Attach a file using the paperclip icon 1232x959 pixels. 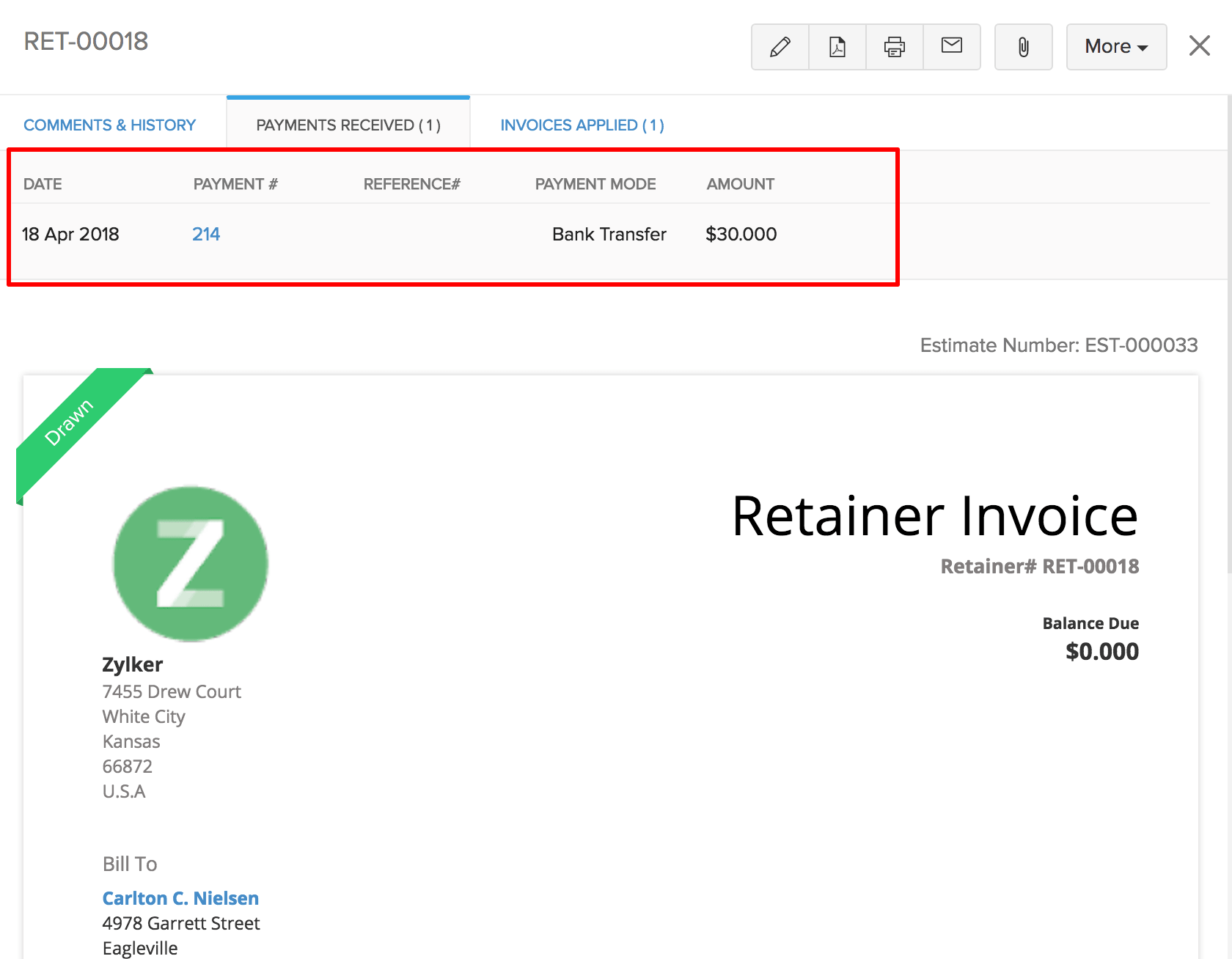(x=1024, y=47)
